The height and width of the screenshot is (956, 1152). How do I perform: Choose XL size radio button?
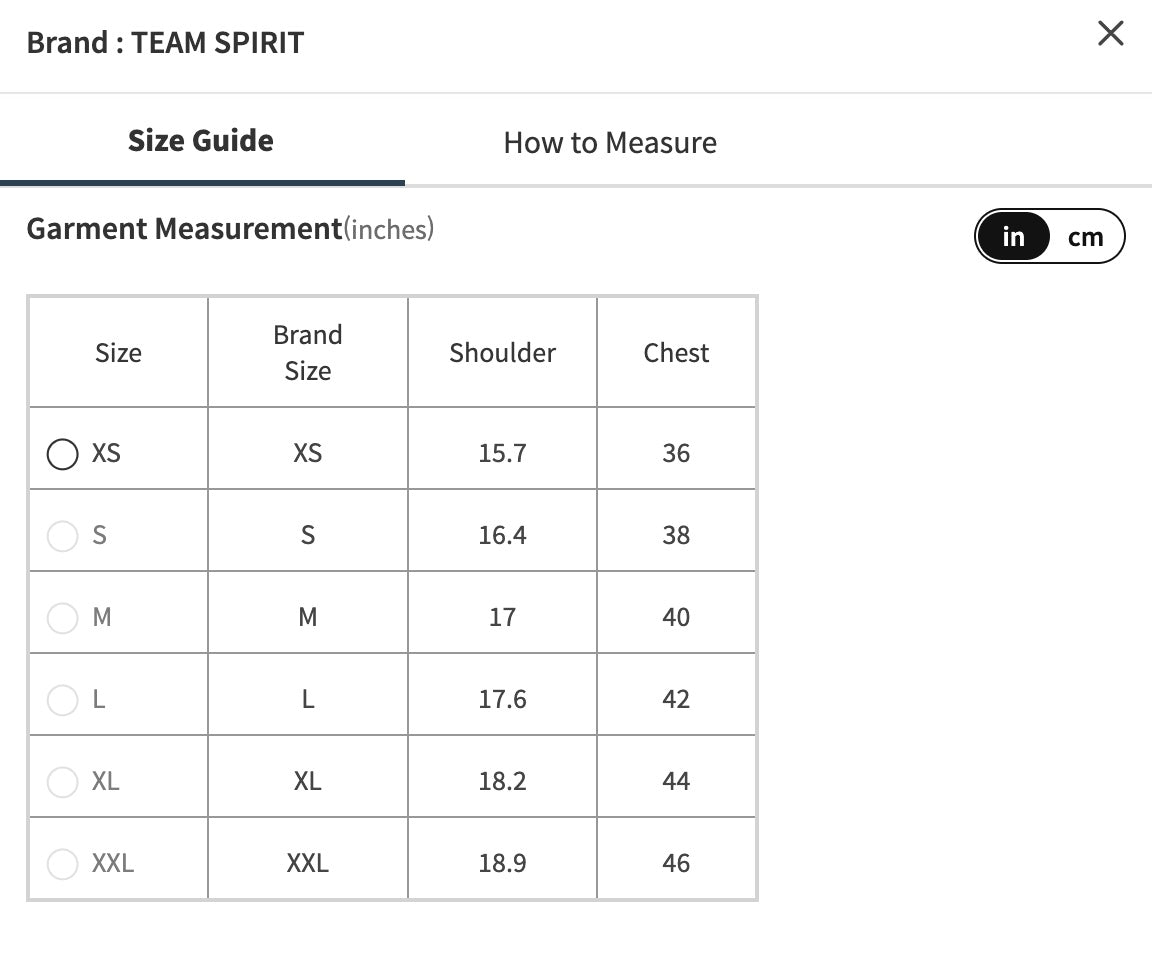coord(62,782)
